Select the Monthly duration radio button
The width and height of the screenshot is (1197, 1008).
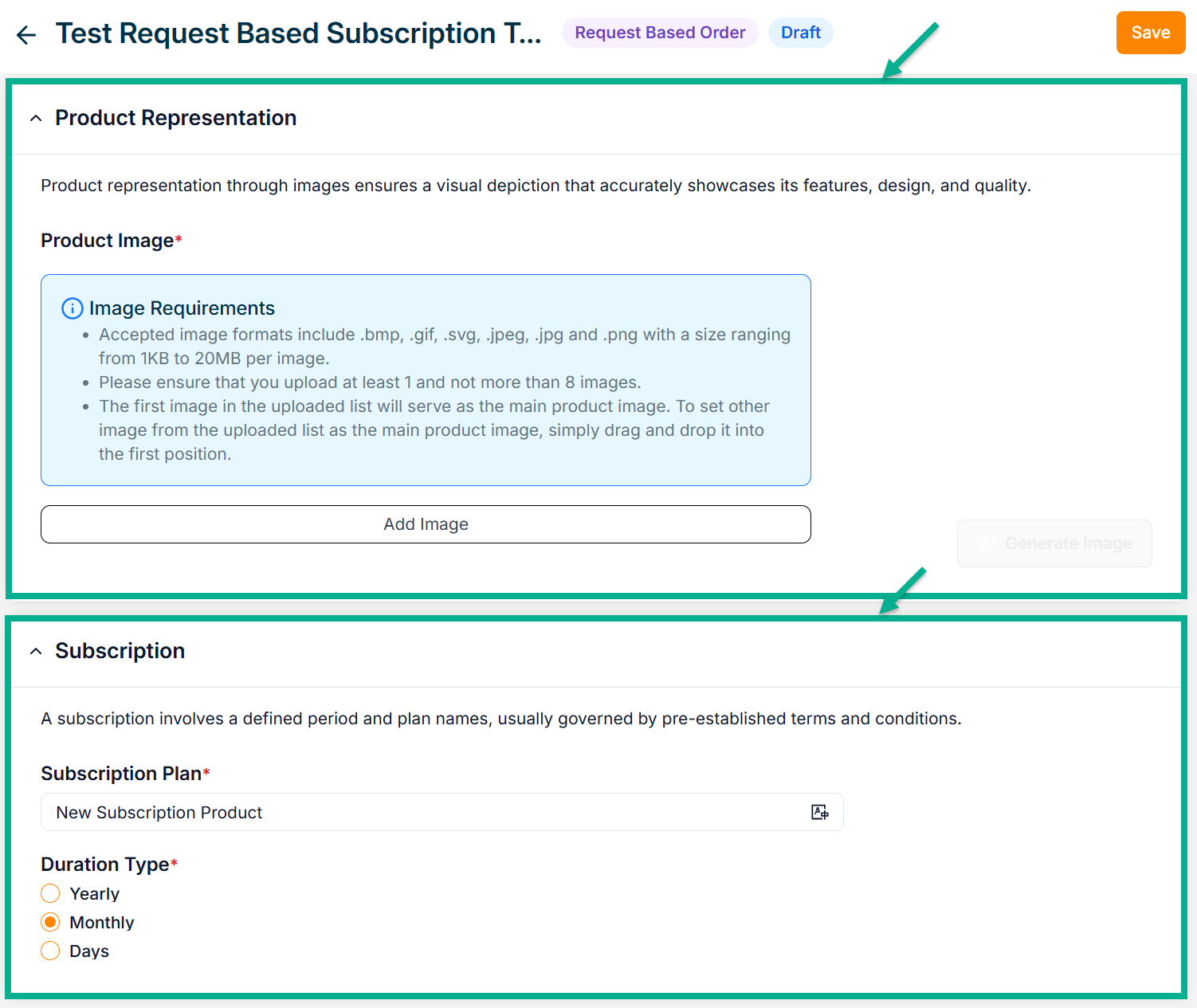(50, 922)
